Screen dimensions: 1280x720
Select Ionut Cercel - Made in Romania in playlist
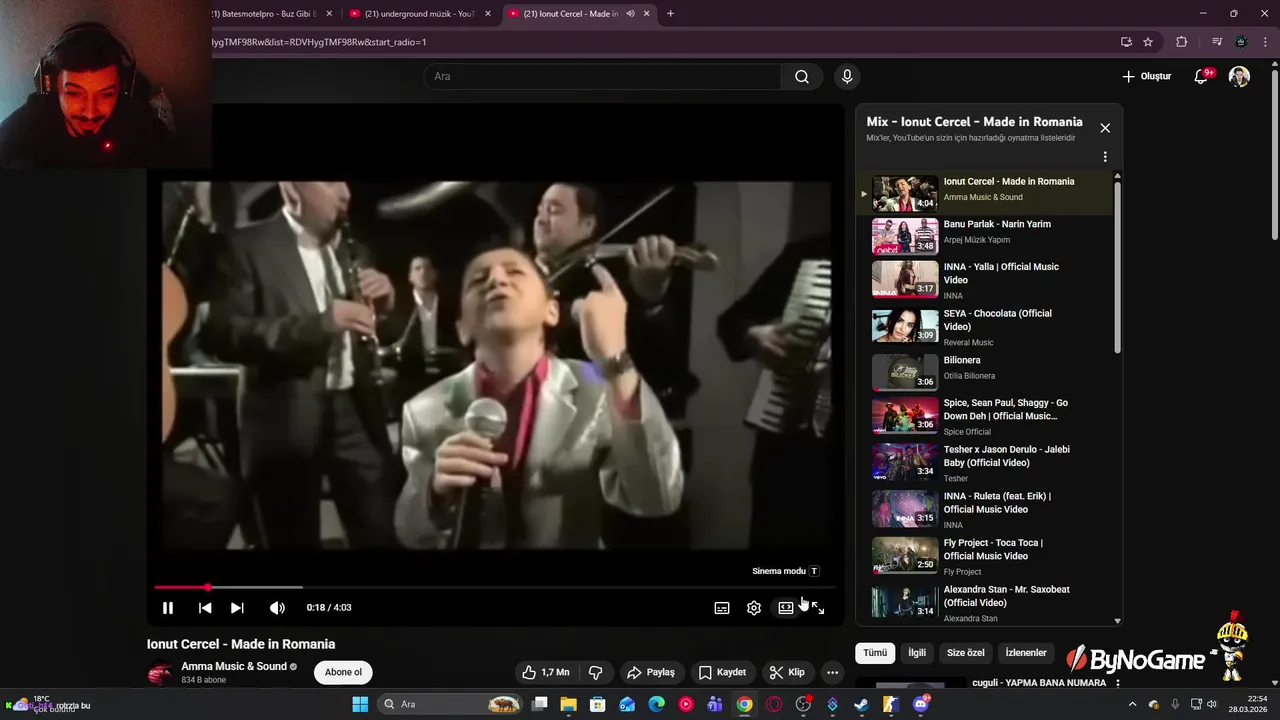[984, 193]
